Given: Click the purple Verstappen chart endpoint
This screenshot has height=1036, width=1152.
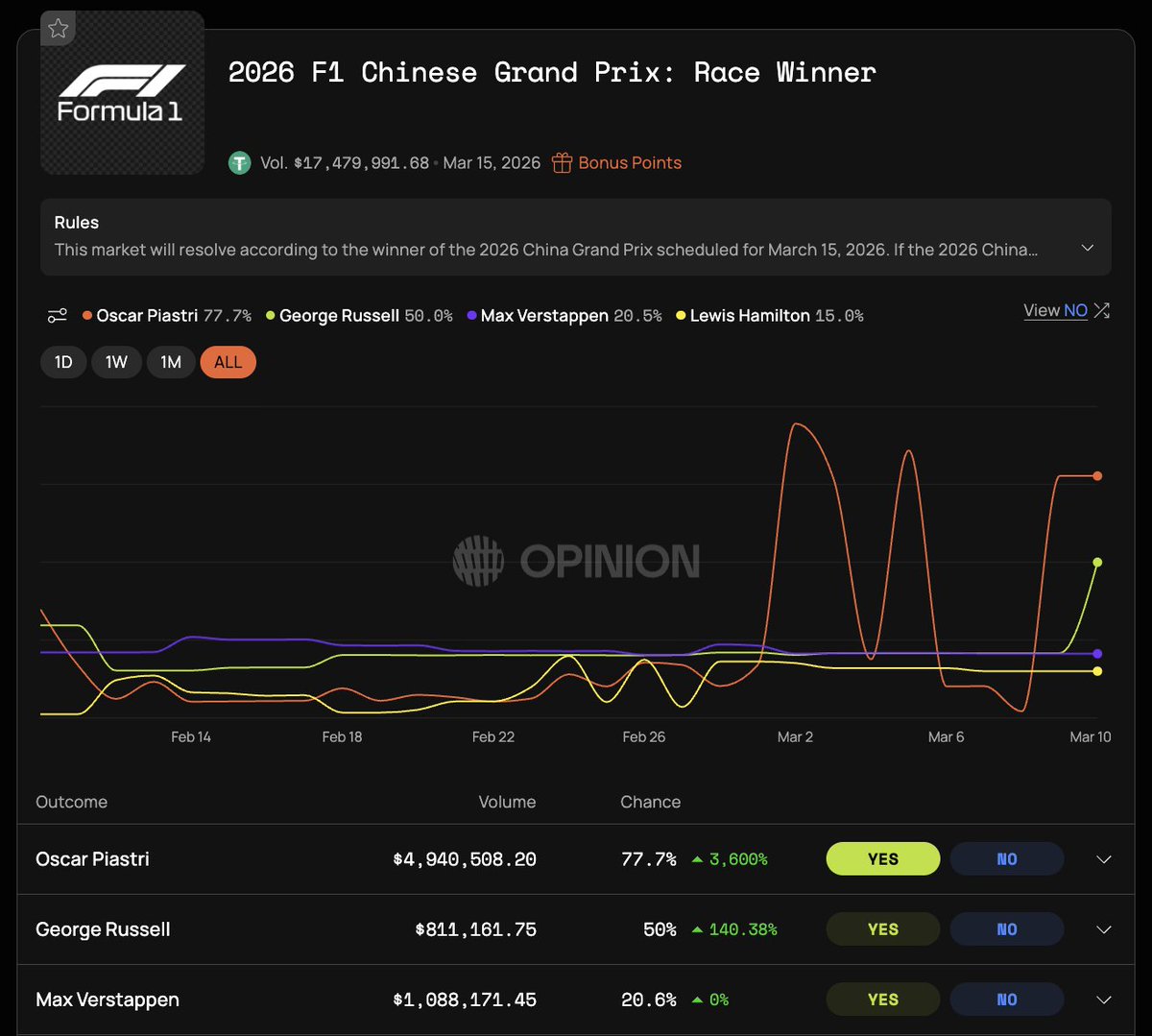Looking at the screenshot, I should pyautogui.click(x=1097, y=654).
